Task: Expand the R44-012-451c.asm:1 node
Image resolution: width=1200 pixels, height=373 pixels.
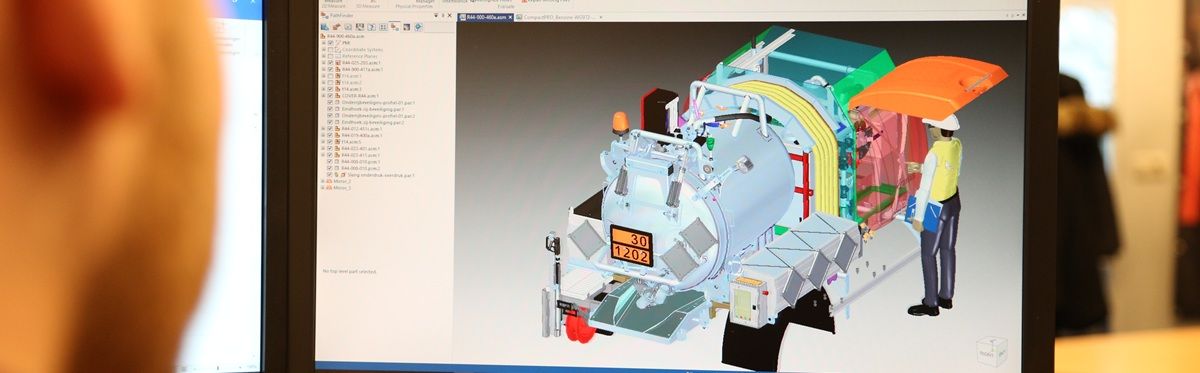Action: tap(323, 129)
